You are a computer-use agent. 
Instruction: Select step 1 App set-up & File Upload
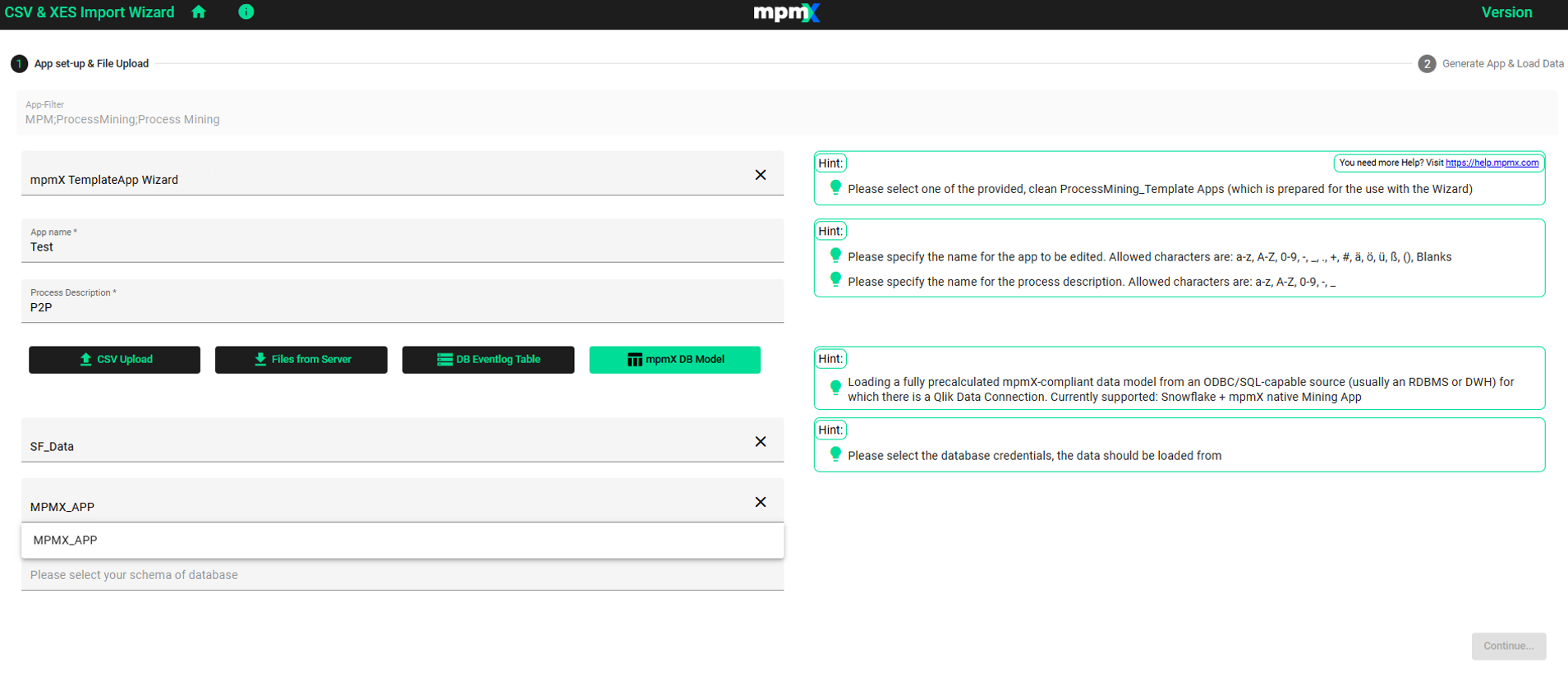80,63
